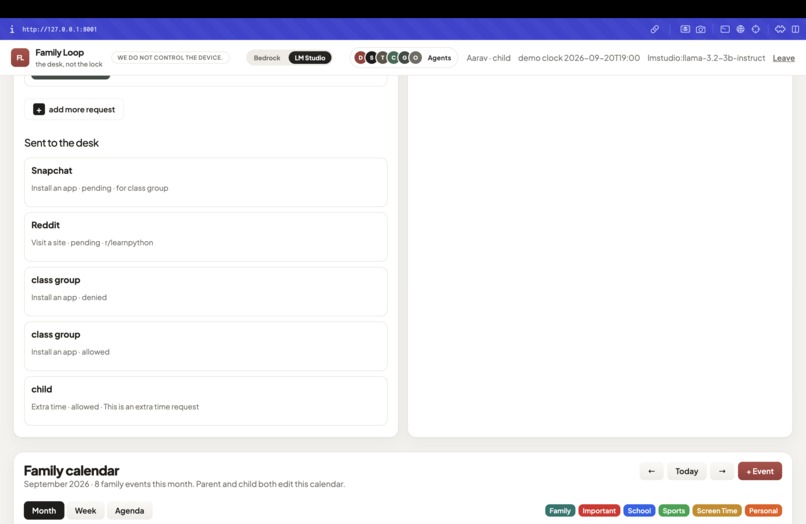
Task: Click the red D agent avatar
Action: pyautogui.click(x=360, y=58)
